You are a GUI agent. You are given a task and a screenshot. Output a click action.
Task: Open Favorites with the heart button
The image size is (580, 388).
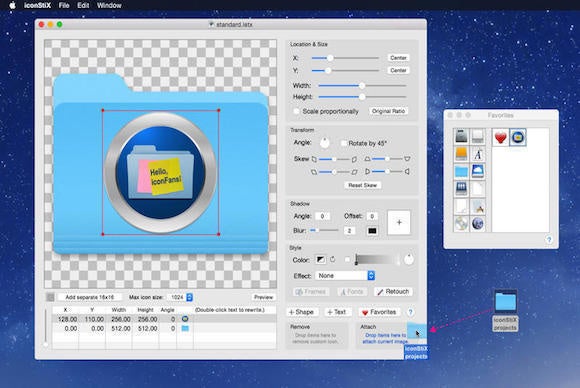pos(379,312)
